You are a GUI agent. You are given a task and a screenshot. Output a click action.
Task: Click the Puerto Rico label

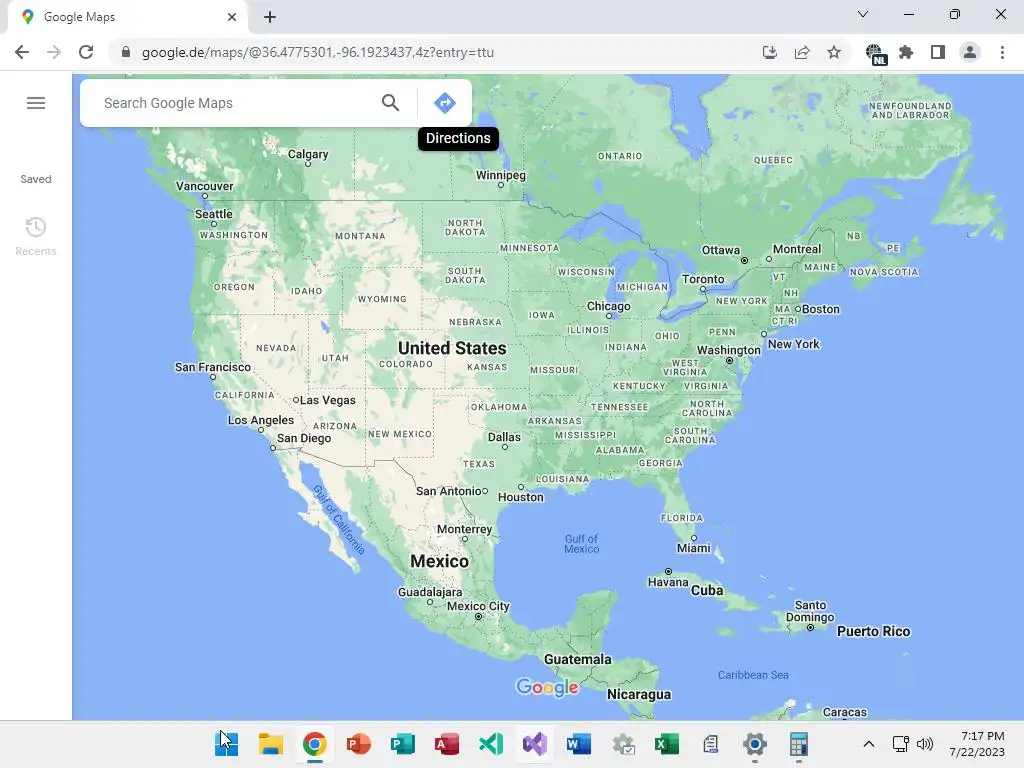[x=873, y=632]
